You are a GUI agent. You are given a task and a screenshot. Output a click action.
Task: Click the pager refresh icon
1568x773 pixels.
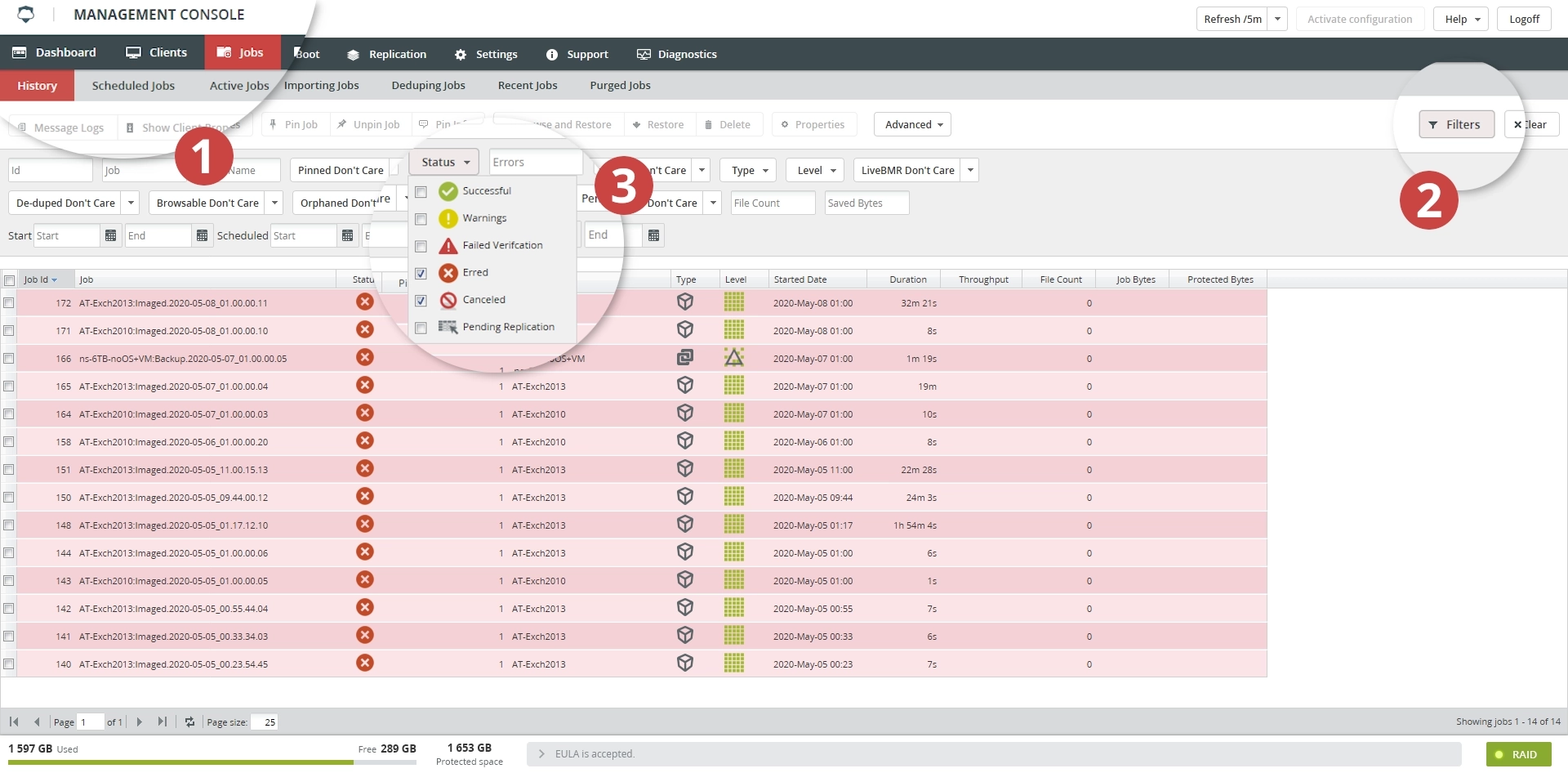pyautogui.click(x=189, y=722)
